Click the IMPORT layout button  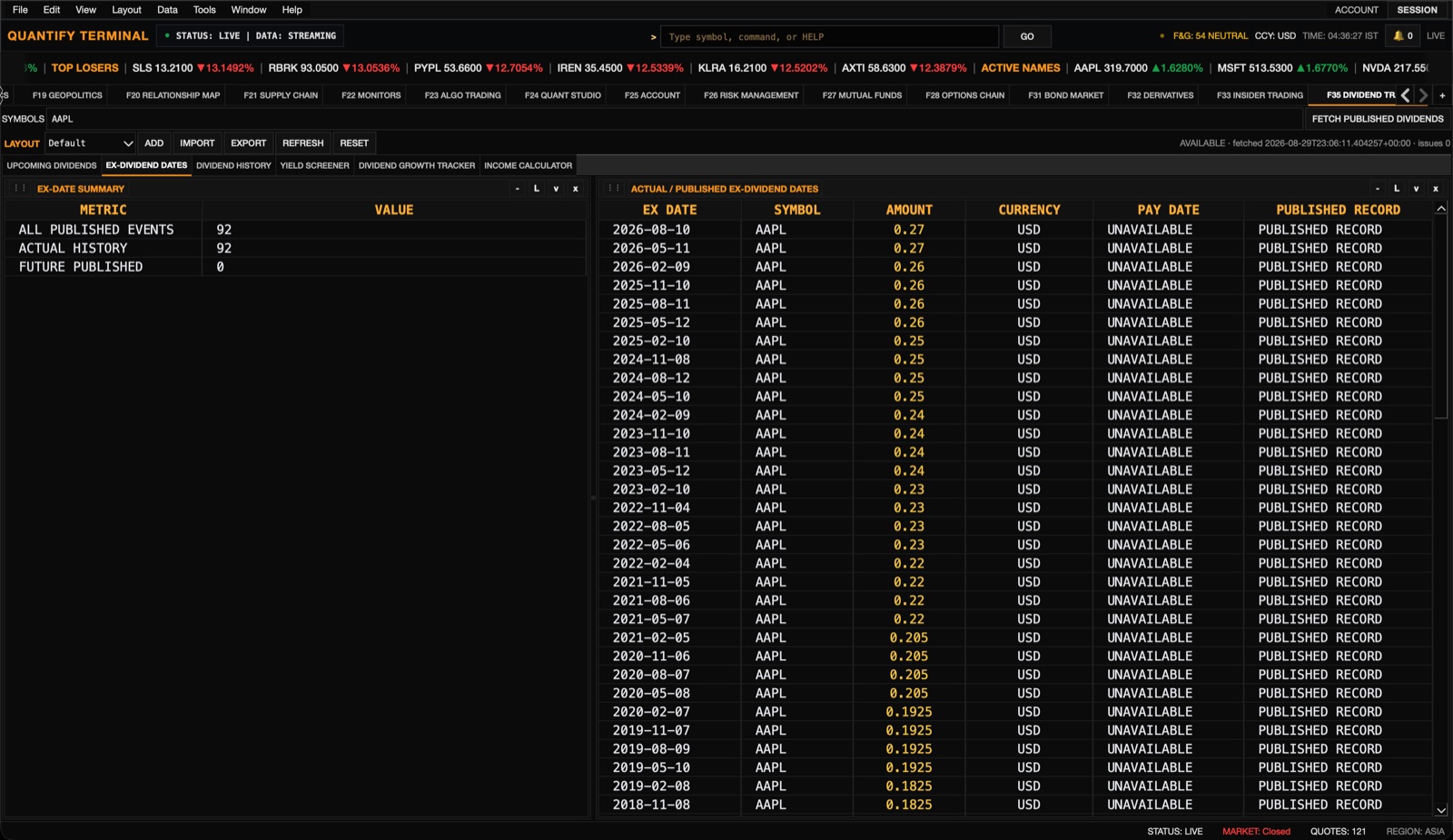coord(197,143)
